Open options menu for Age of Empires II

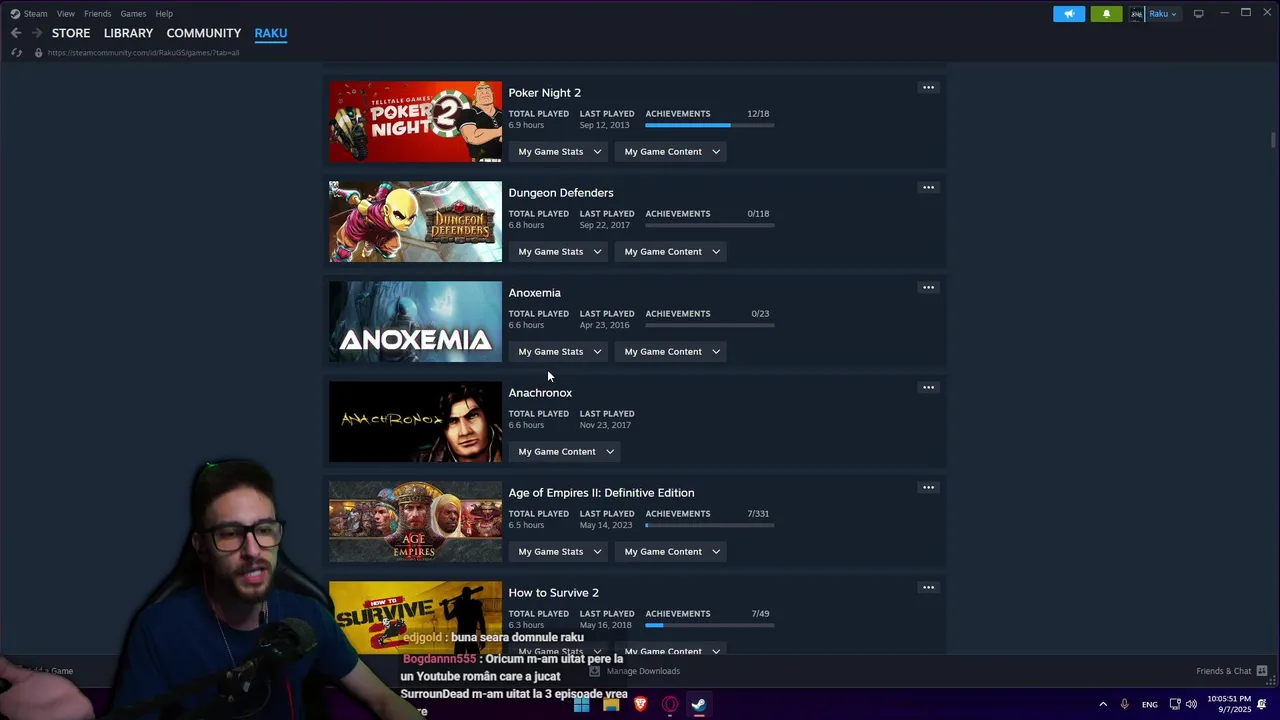coord(928,488)
